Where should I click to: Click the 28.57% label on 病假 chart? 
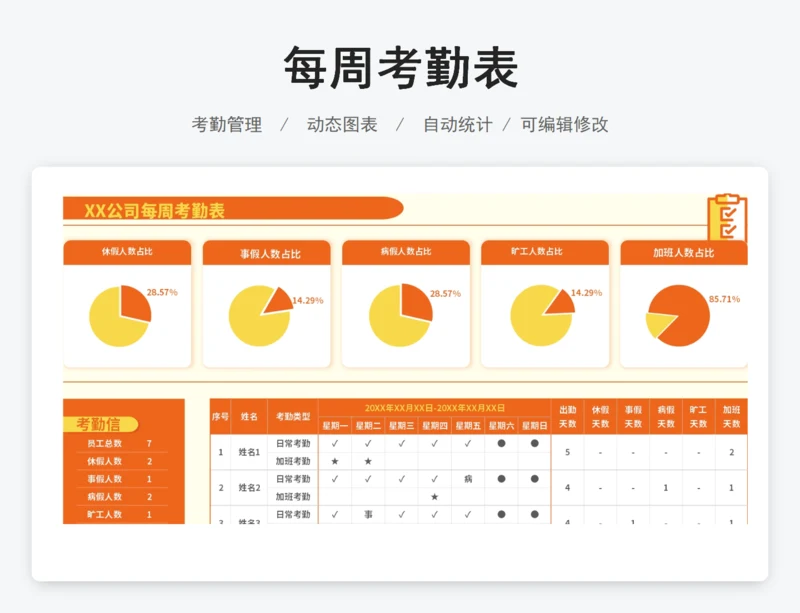445,294
